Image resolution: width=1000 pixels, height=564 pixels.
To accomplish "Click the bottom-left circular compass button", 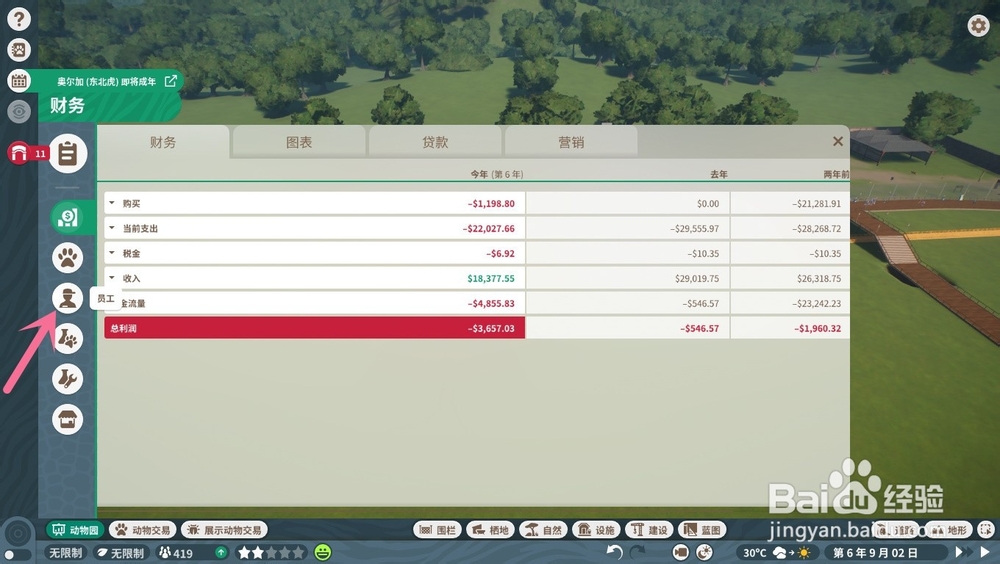I will pyautogui.click(x=18, y=533).
